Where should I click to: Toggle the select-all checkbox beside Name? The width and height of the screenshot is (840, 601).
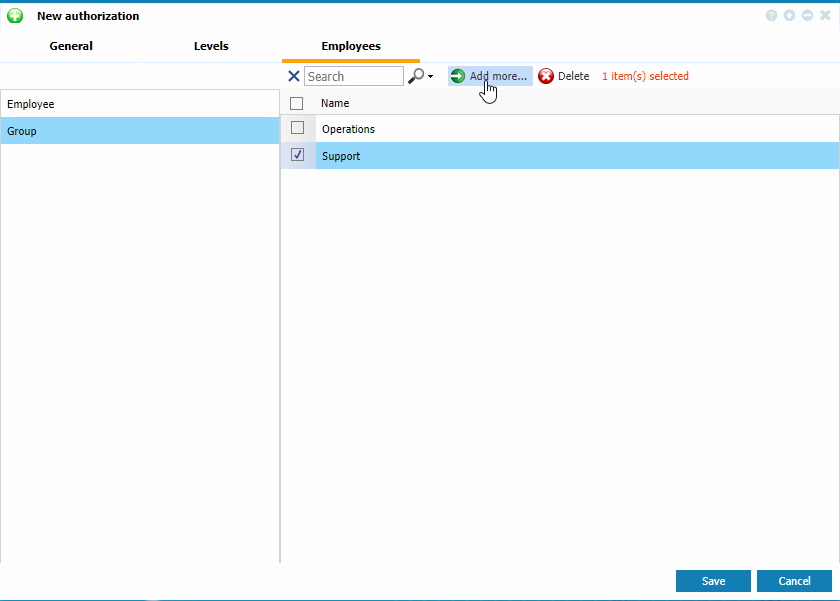(296, 103)
